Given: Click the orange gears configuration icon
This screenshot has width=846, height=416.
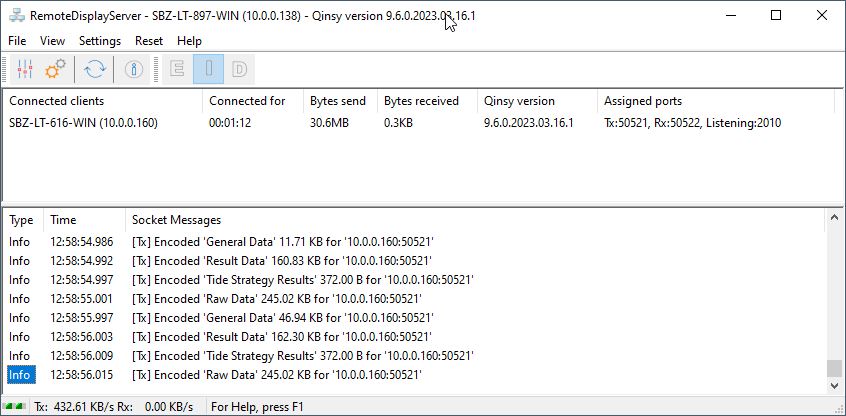Looking at the screenshot, I should coord(56,69).
